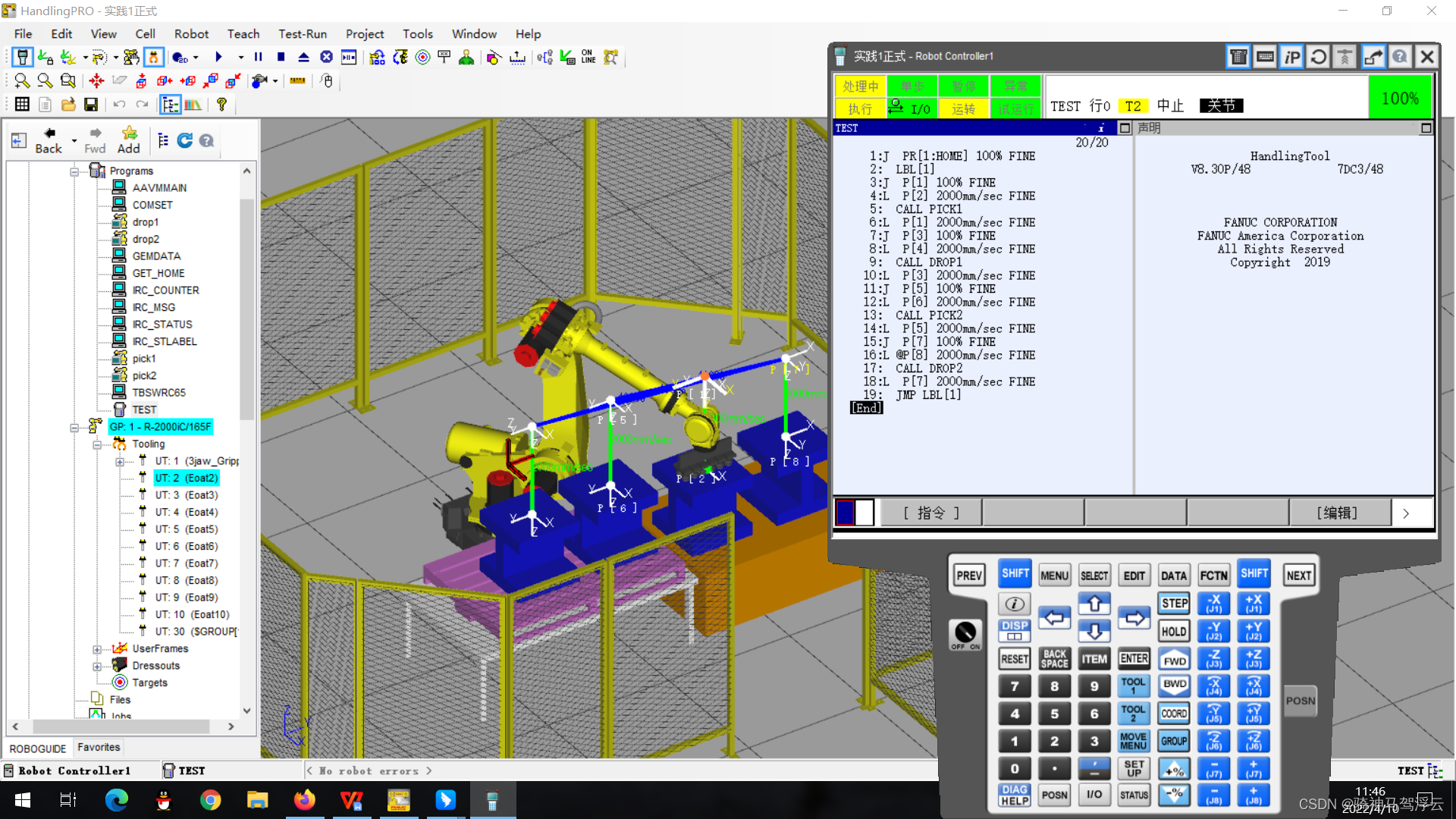Click the eject triangle icon in toolbar
This screenshot has height=819, width=1456.
303,58
